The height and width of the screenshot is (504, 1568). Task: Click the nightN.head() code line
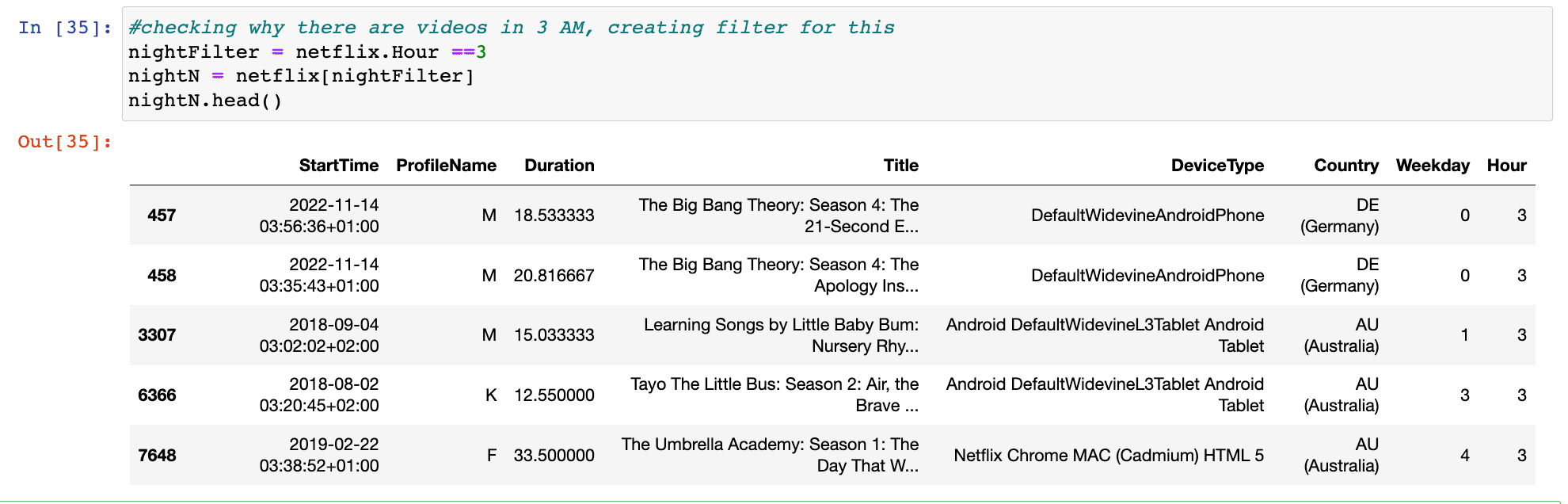(205, 101)
